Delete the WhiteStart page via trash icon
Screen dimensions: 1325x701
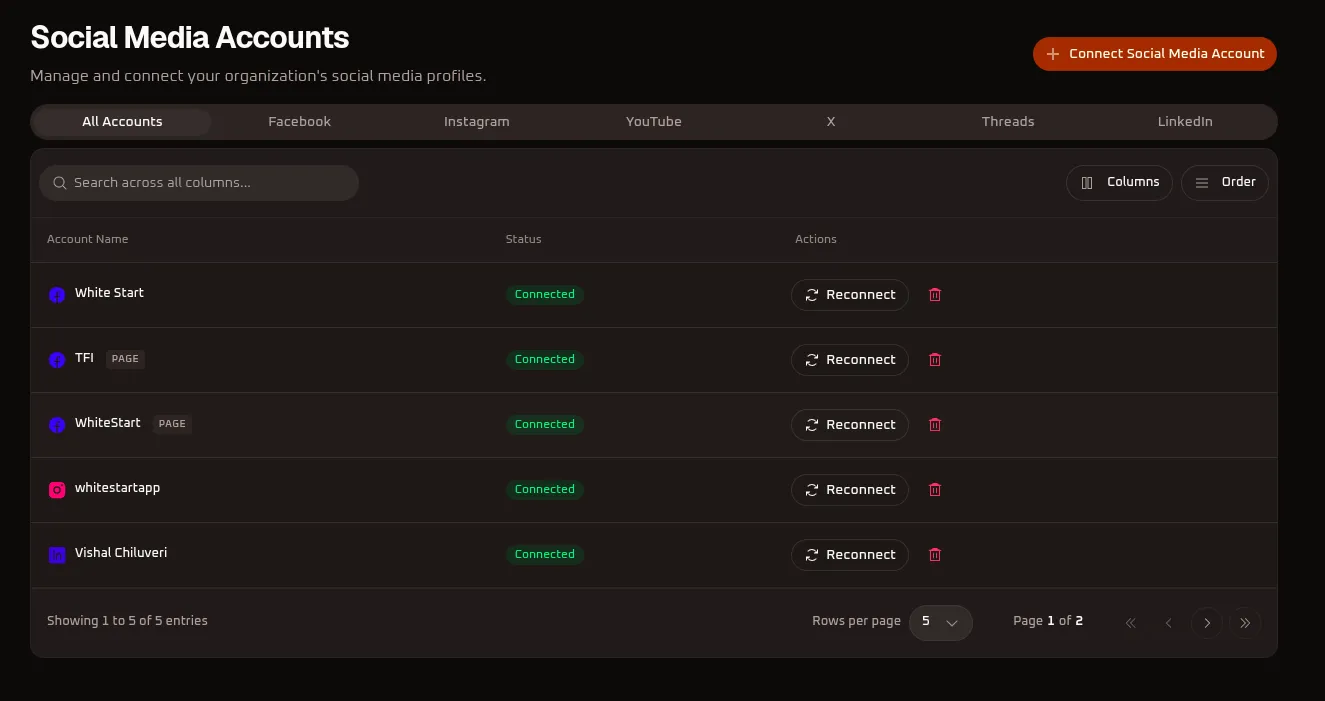click(935, 425)
